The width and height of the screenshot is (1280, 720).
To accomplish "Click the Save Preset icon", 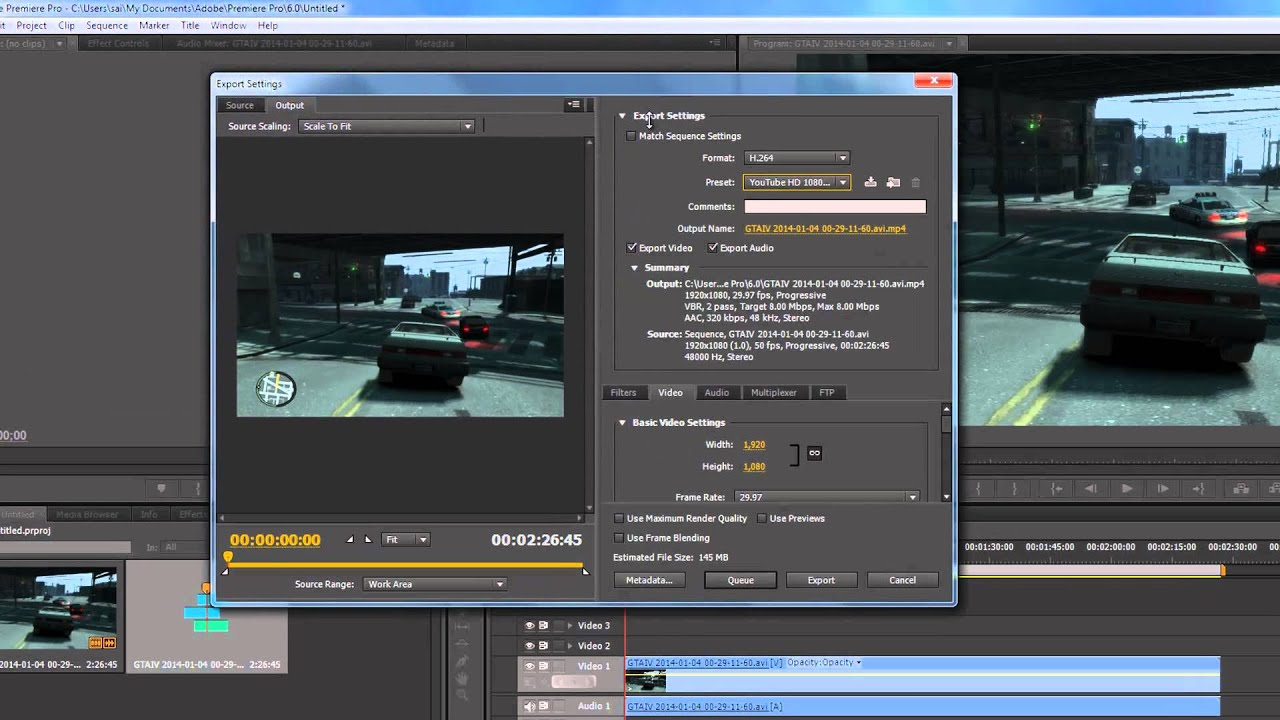I will (870, 182).
